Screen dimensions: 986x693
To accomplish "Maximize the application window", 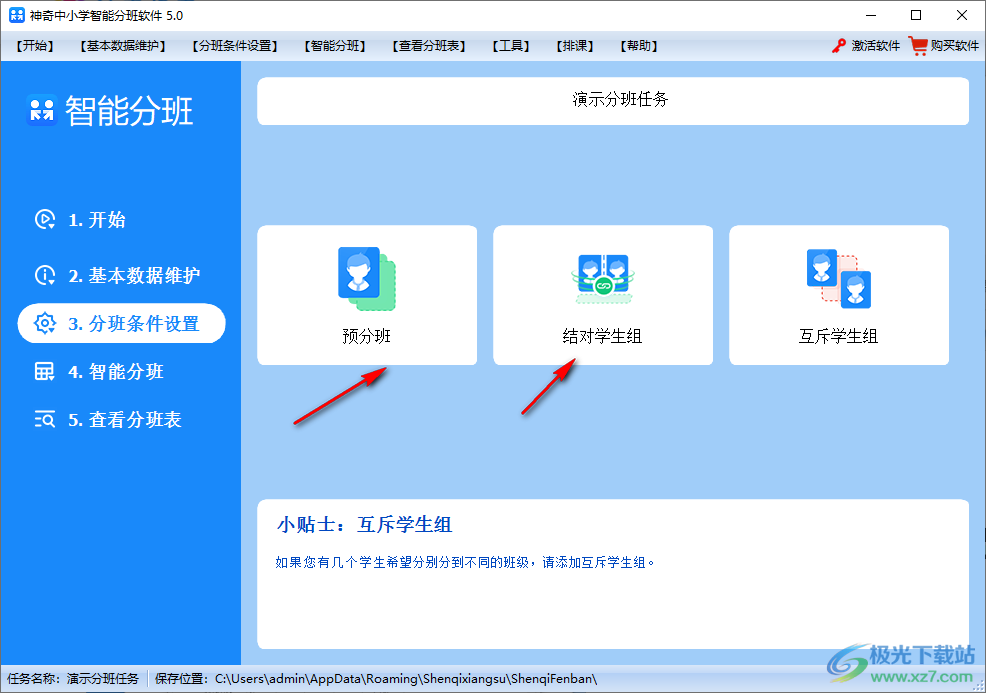I will tap(916, 15).
